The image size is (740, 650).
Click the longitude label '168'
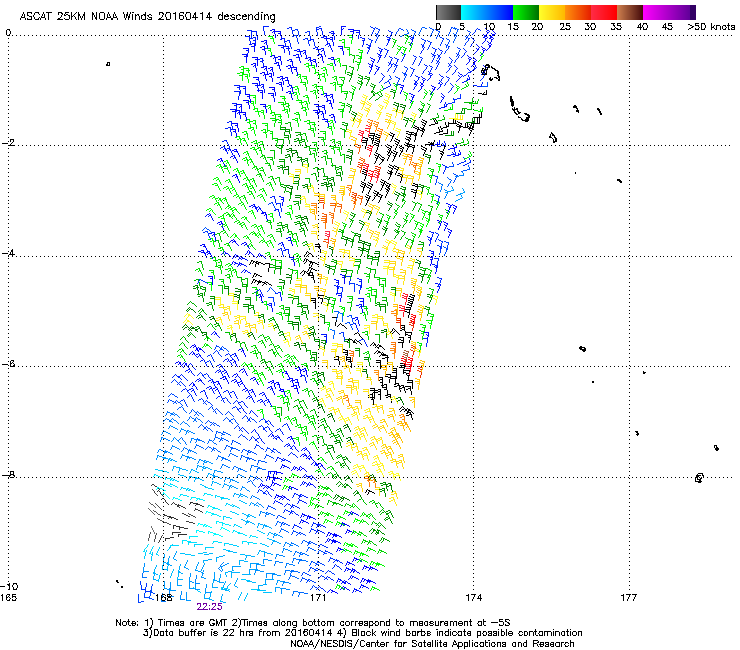[163, 598]
